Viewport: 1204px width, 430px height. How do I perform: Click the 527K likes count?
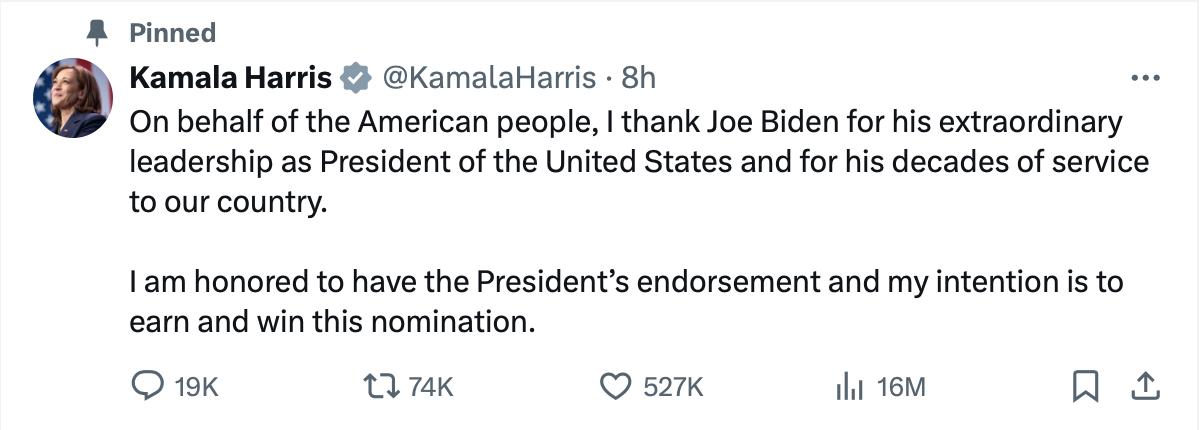pos(673,386)
